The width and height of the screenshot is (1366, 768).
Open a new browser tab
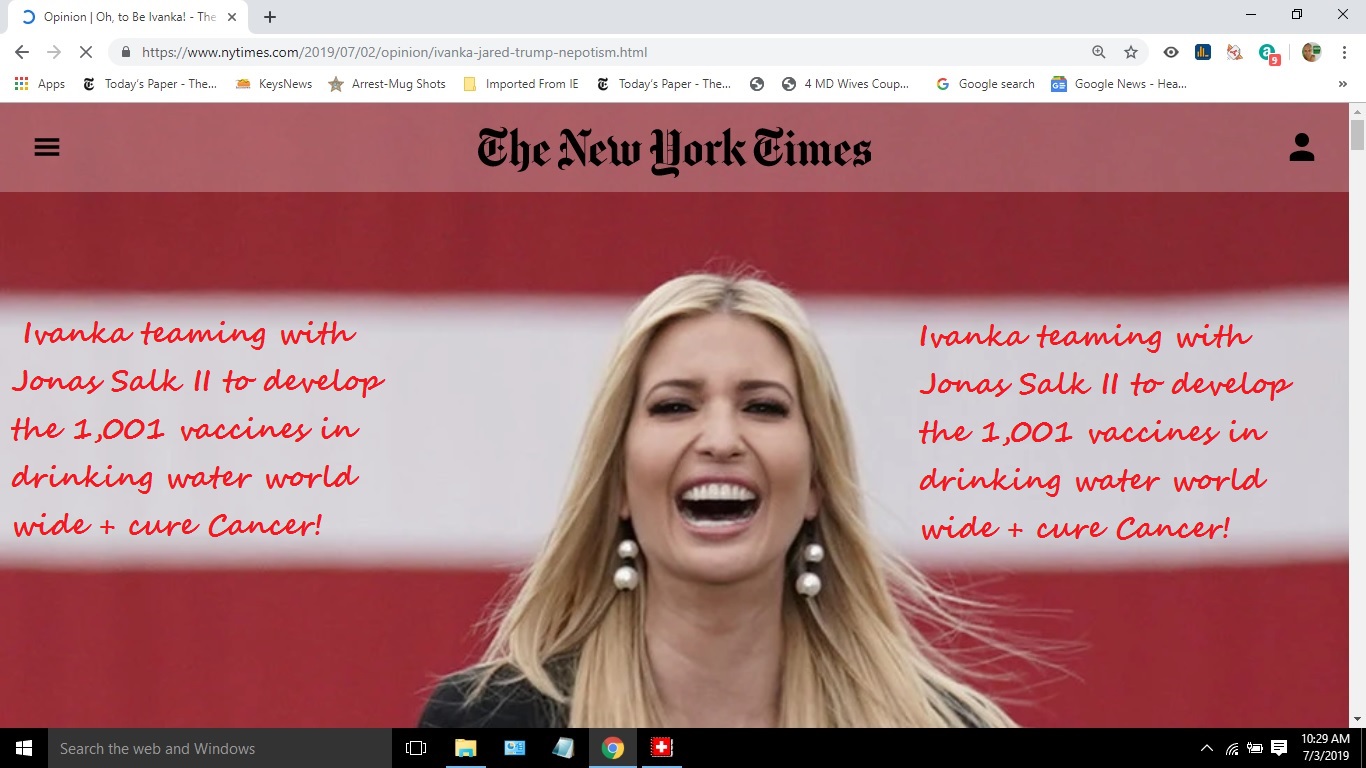tap(270, 17)
